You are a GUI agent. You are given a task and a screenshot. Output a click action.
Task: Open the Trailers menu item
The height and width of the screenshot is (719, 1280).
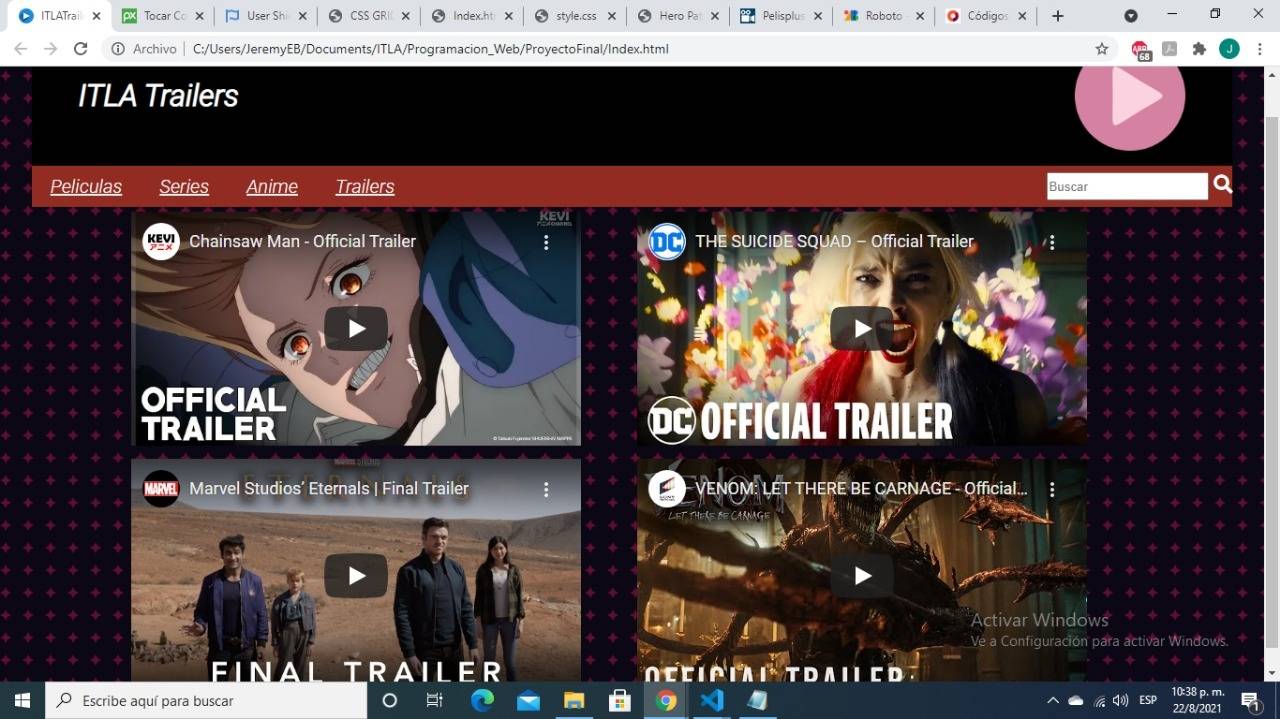pos(365,187)
